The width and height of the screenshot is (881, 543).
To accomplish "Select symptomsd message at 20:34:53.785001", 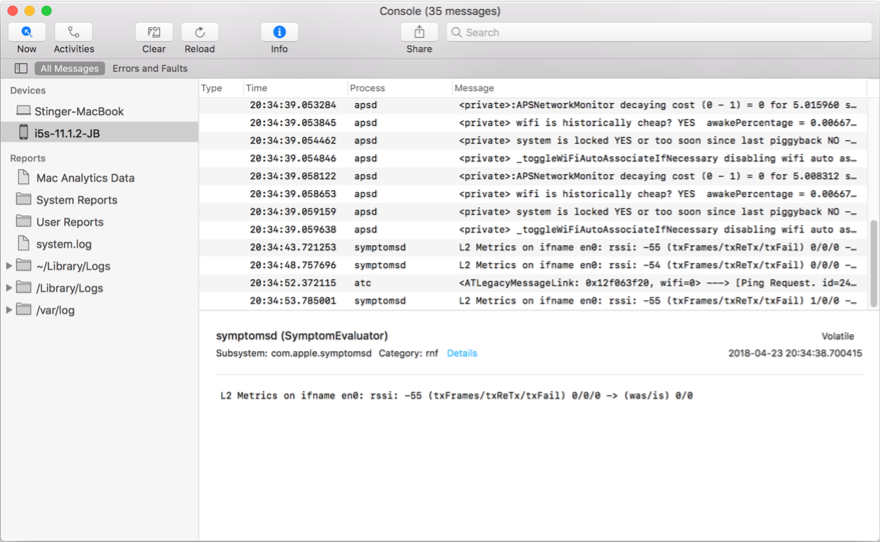I will point(534,301).
